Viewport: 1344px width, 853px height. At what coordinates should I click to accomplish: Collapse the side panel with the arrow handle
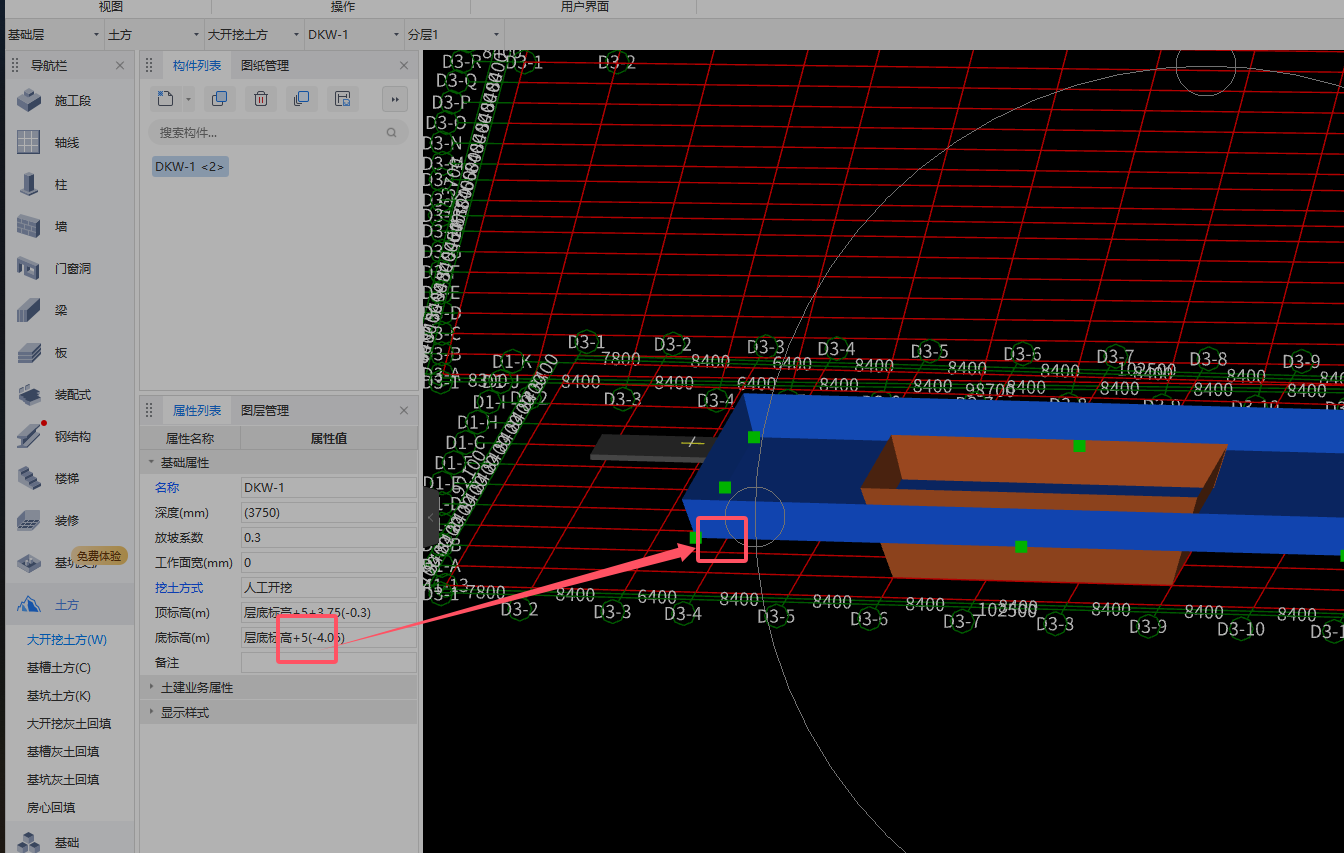(430, 517)
